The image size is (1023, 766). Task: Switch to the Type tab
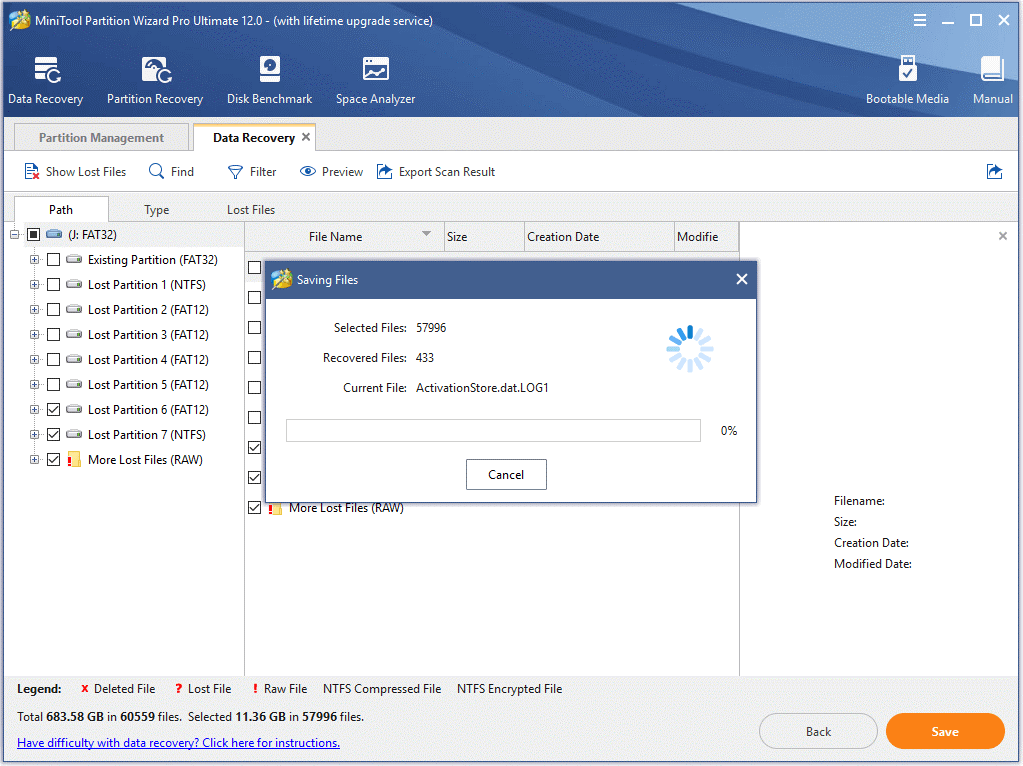157,209
